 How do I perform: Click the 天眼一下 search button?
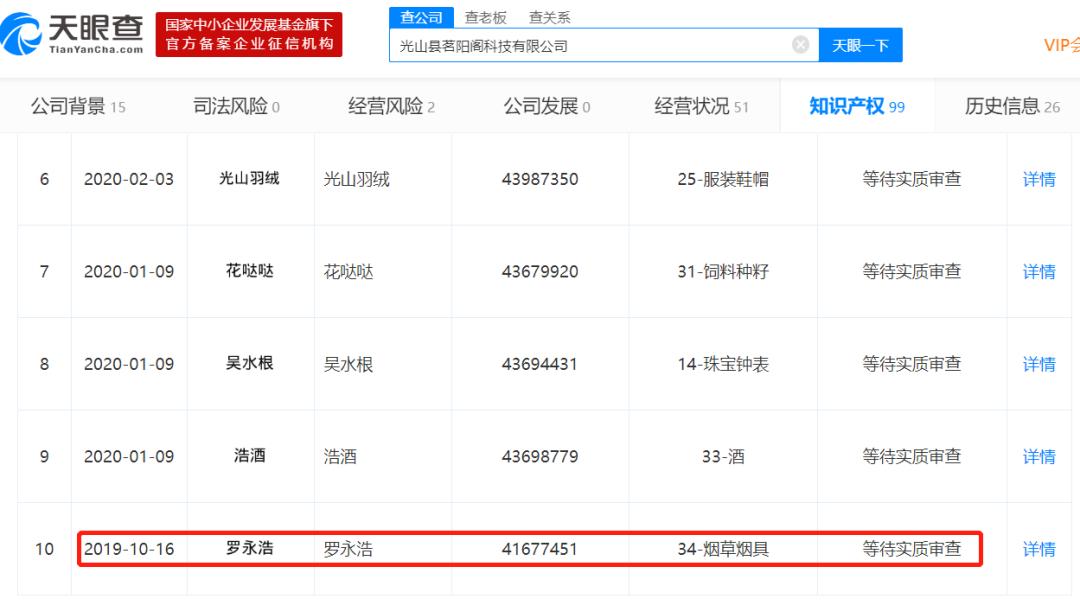(x=860, y=44)
